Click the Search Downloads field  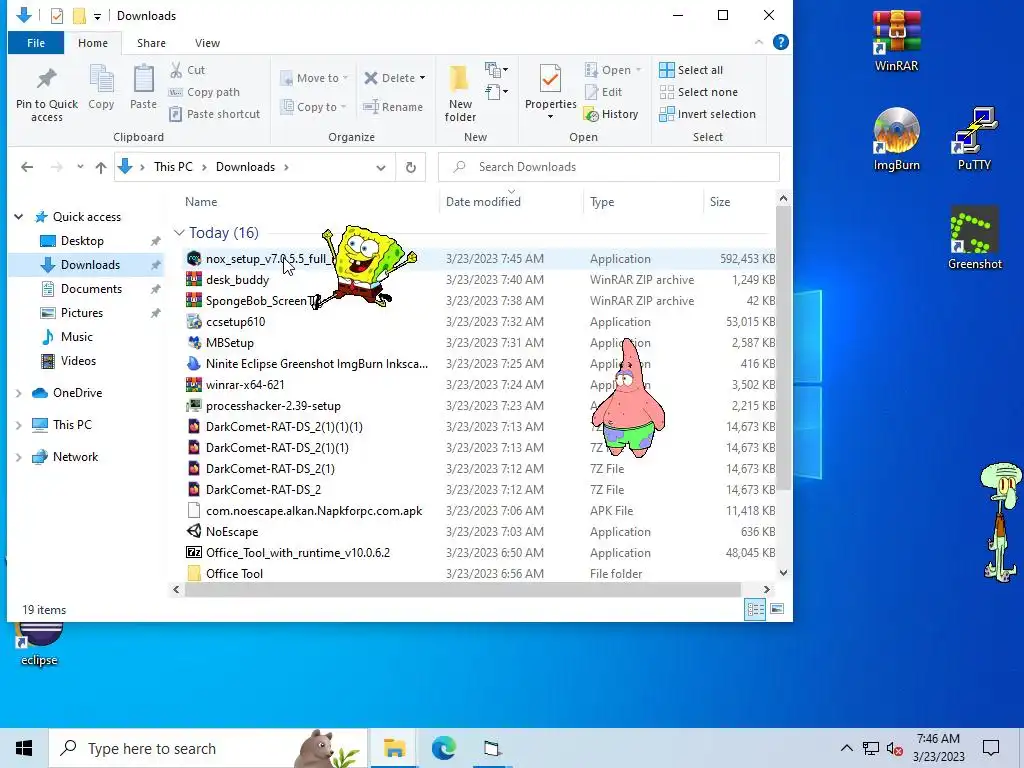click(x=609, y=167)
